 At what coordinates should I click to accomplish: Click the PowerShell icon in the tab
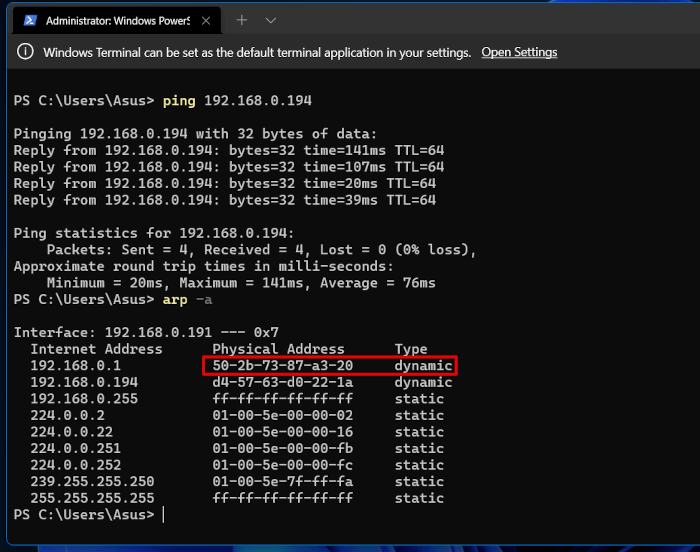click(30, 21)
